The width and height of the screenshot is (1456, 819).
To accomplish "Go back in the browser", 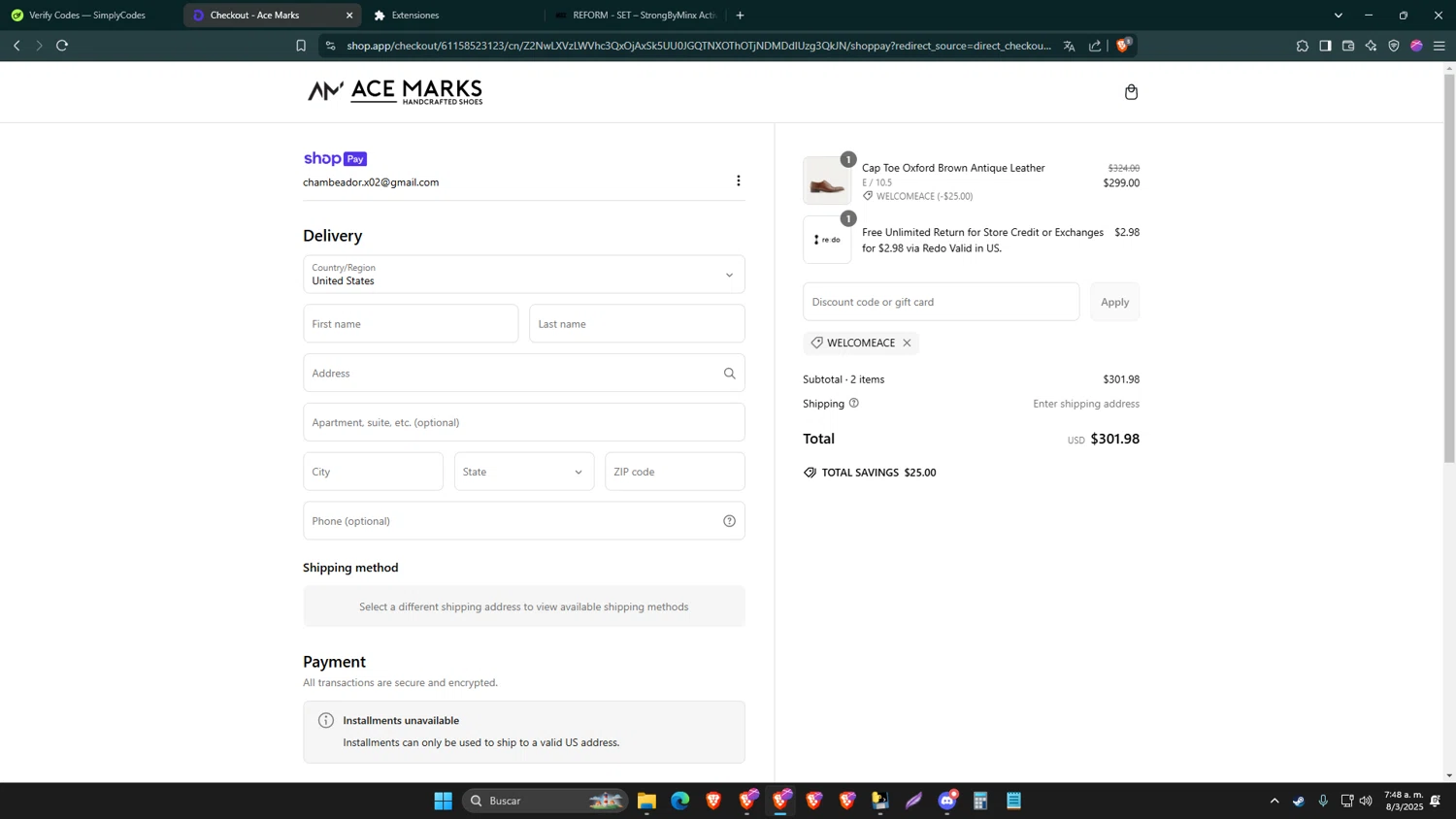I will (17, 46).
